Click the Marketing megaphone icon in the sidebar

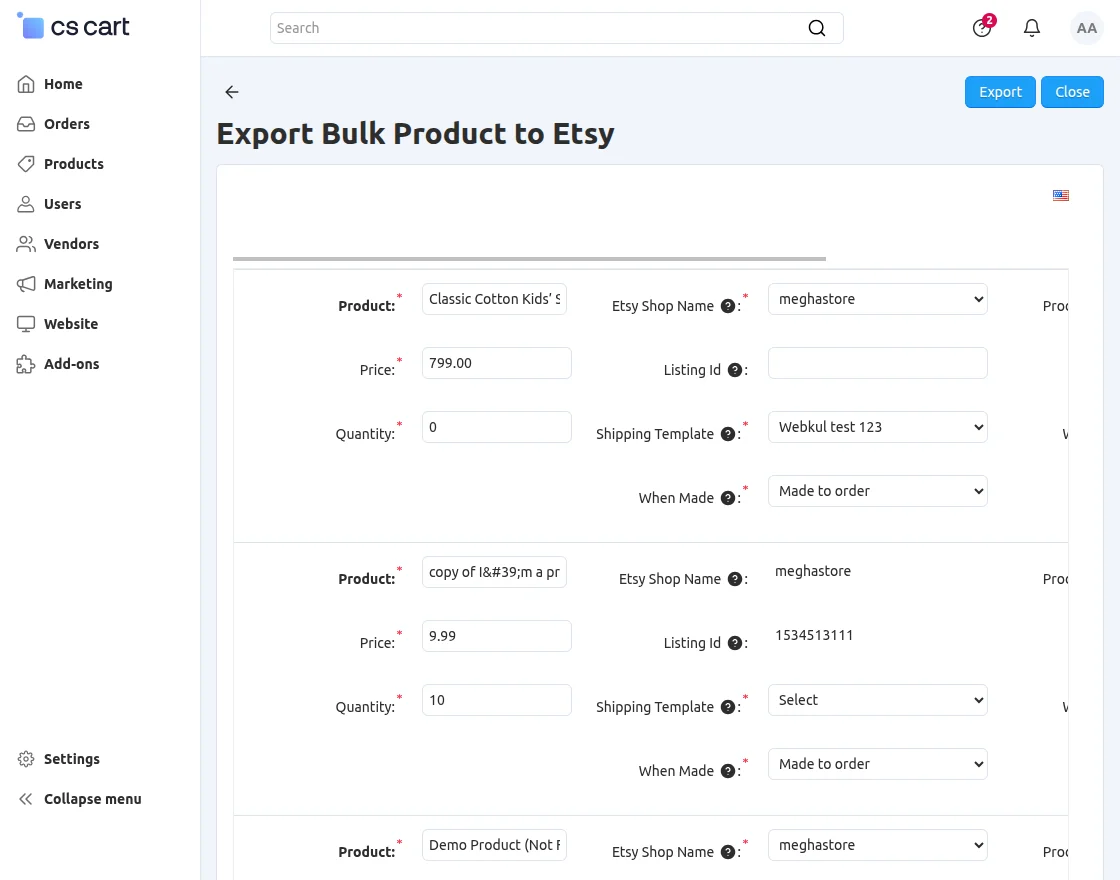pyautogui.click(x=26, y=284)
